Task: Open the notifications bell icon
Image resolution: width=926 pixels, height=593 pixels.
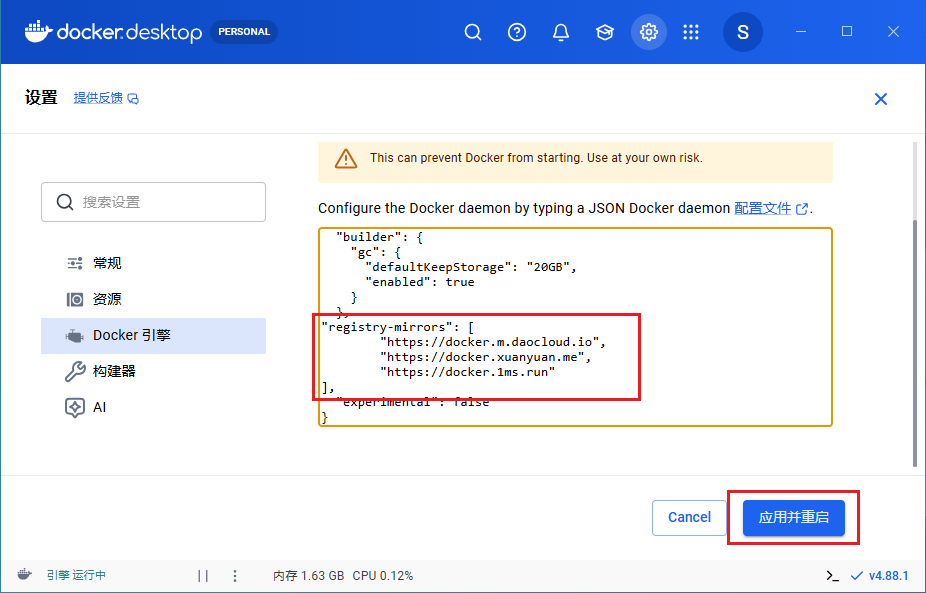Action: (560, 32)
